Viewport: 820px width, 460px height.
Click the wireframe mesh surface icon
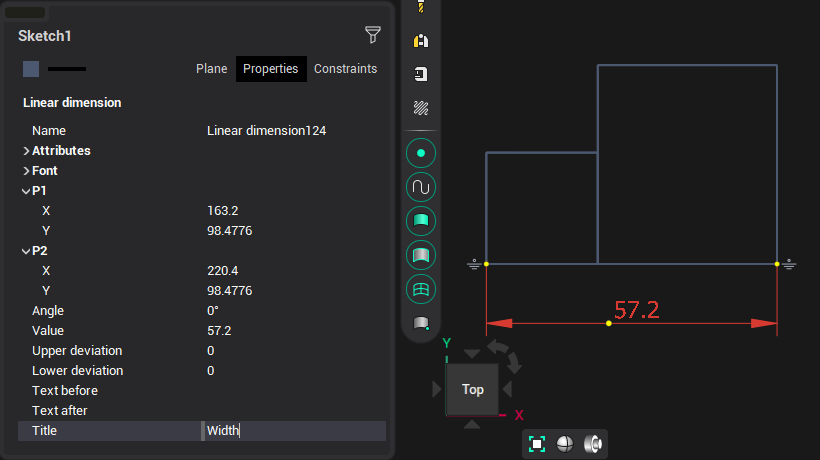(421, 289)
